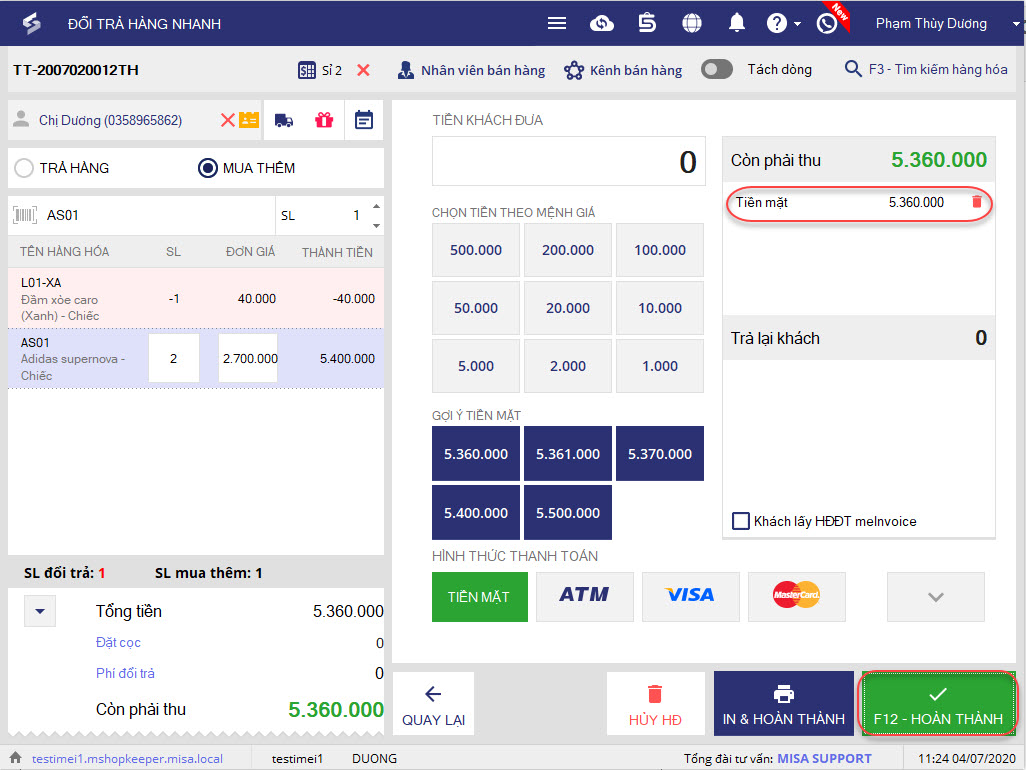Image resolution: width=1026 pixels, height=770 pixels.
Task: Open the hamburger menu in header
Action: [x=557, y=24]
